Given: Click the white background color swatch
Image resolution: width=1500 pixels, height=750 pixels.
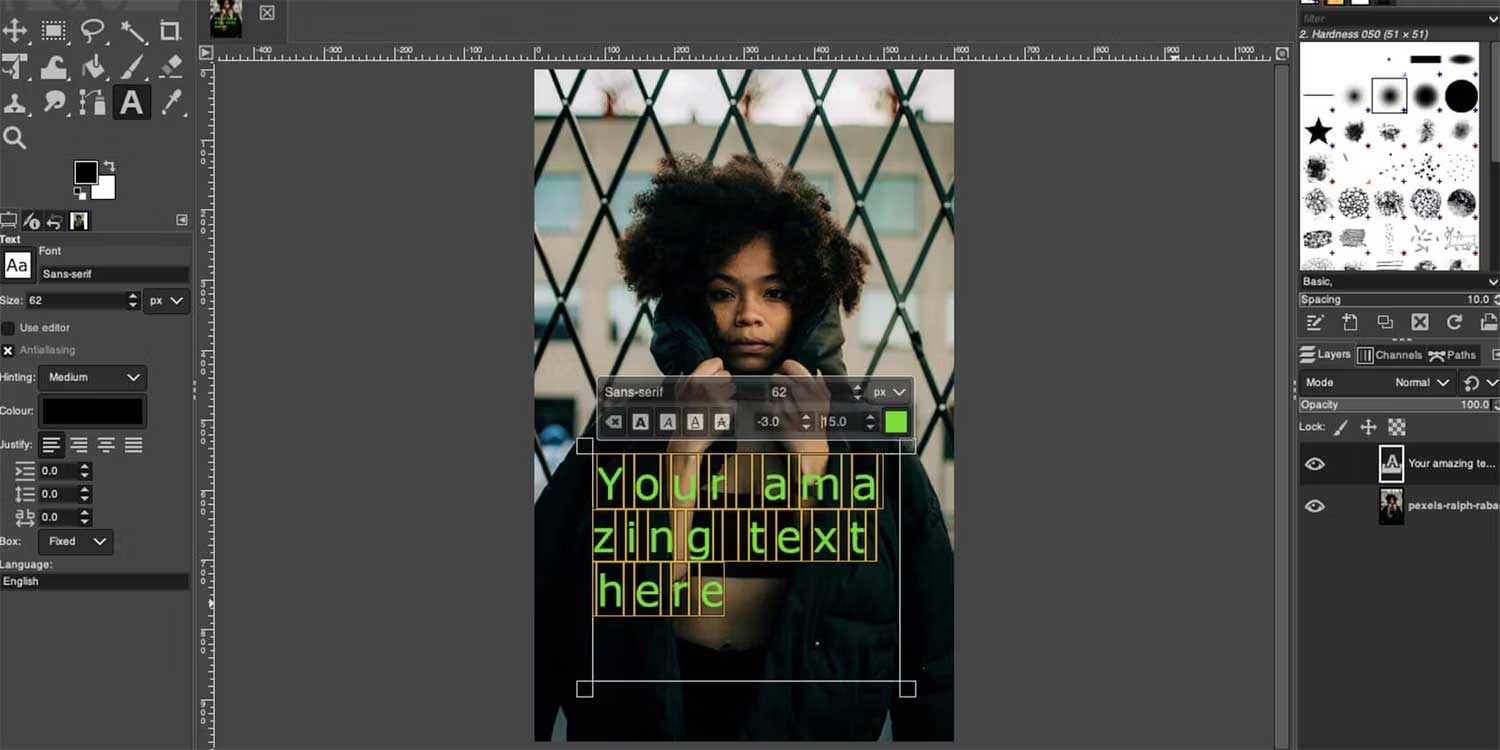Looking at the screenshot, I should tap(106, 190).
